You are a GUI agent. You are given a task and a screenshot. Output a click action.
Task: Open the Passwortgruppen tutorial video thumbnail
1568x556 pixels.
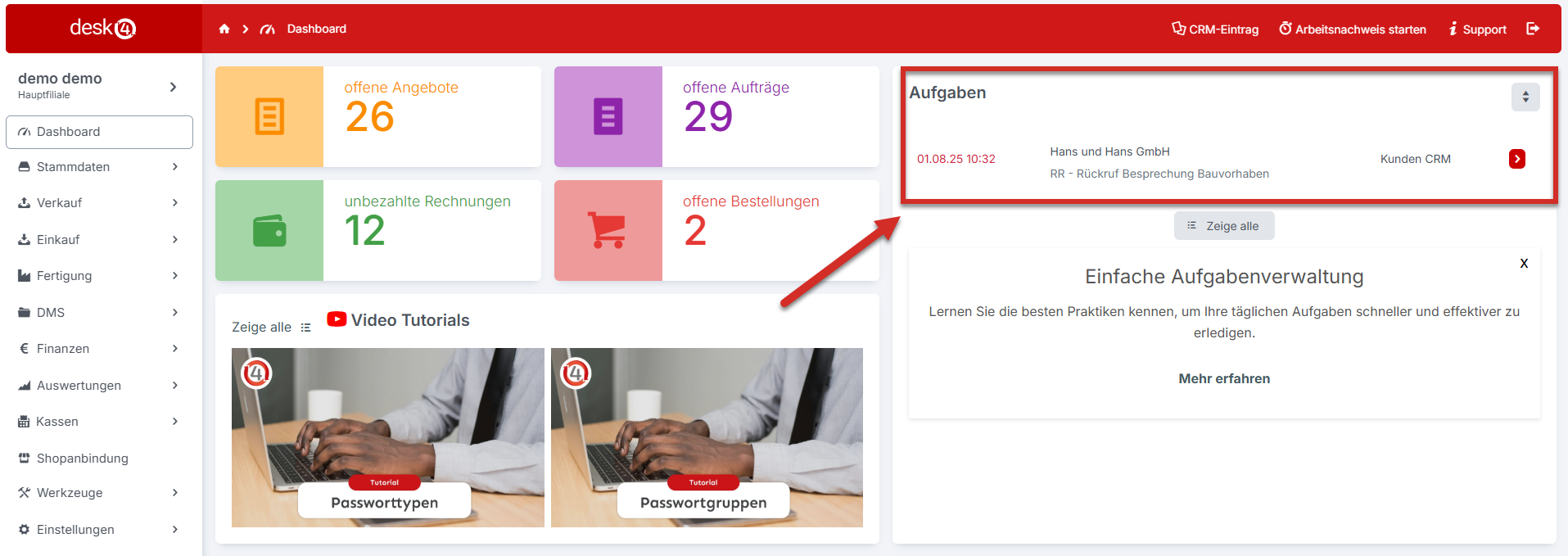(706, 437)
